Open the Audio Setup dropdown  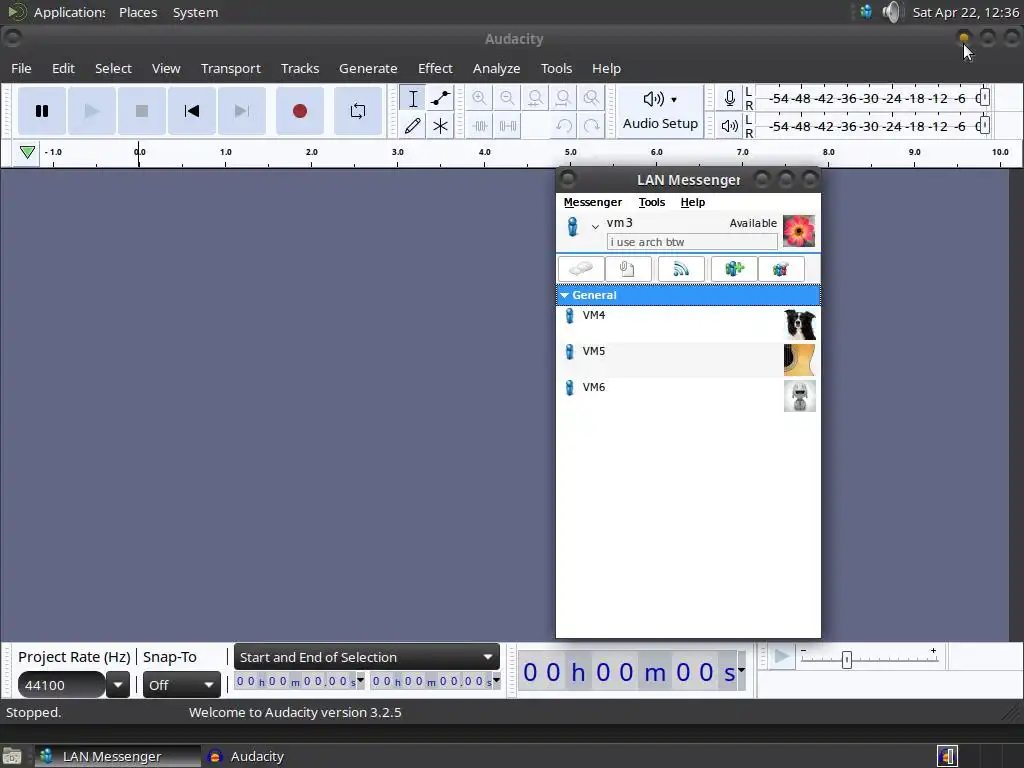pos(660,111)
